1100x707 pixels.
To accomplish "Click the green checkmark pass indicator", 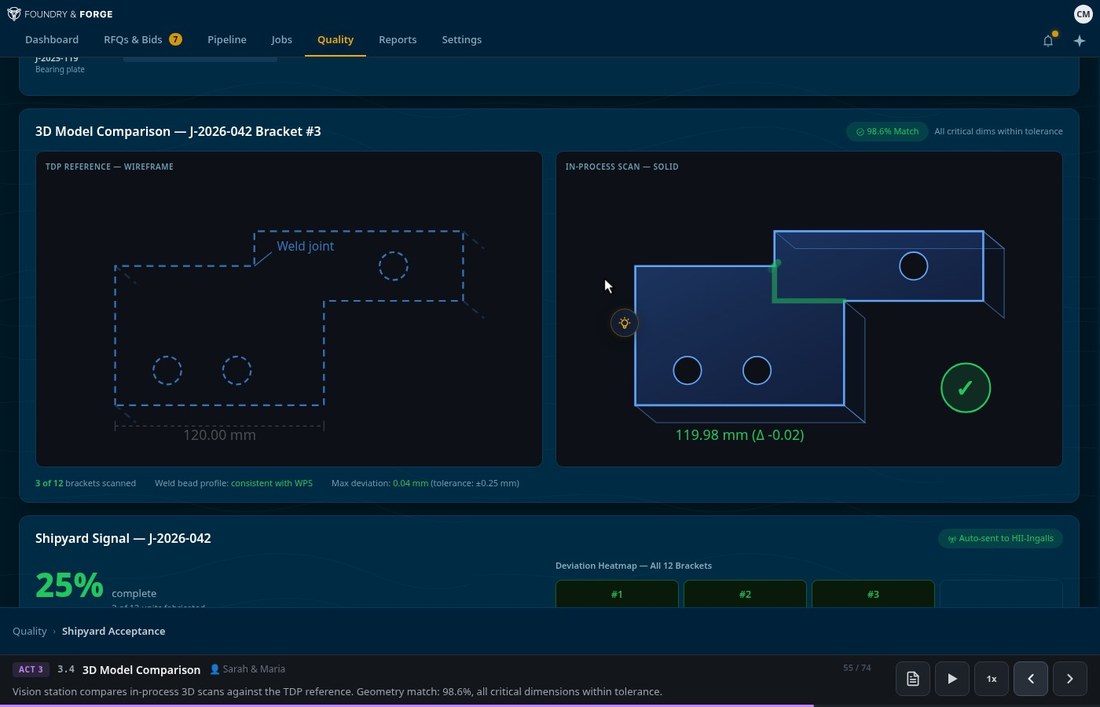I will click(965, 388).
